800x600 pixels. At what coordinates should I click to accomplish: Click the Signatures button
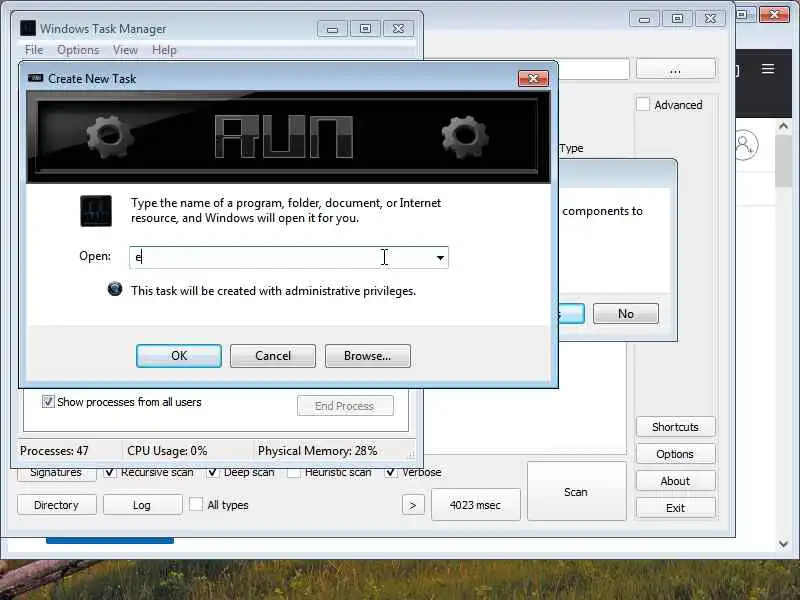[56, 474]
